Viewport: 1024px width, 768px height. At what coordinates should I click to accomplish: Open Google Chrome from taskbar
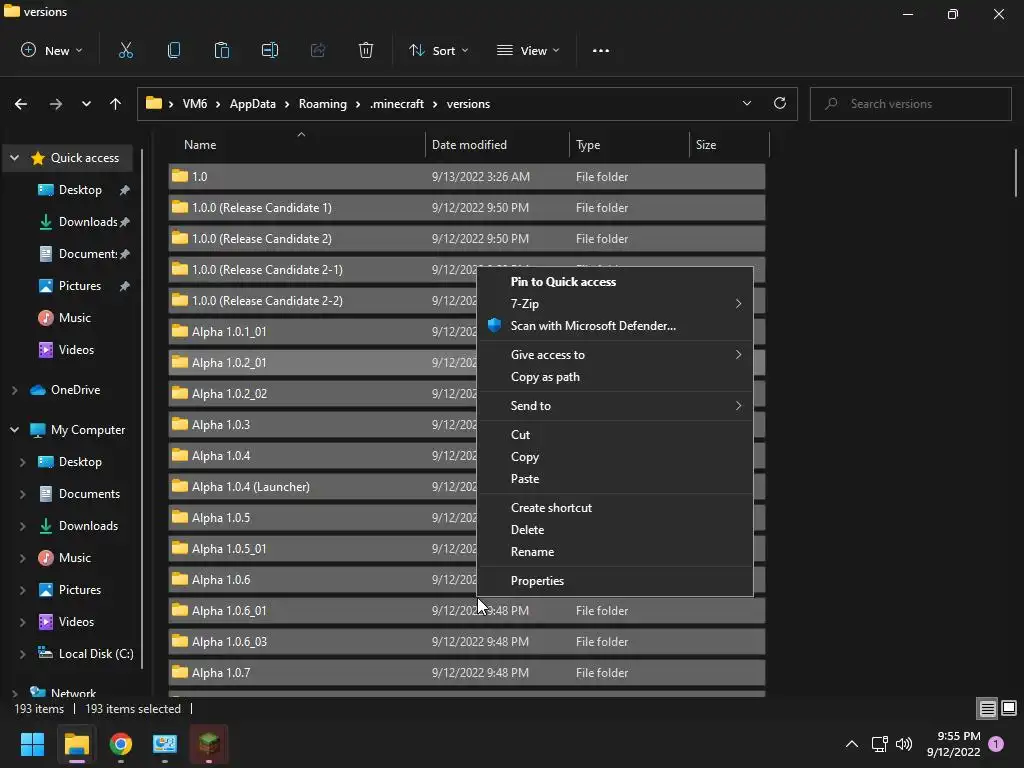tap(121, 744)
